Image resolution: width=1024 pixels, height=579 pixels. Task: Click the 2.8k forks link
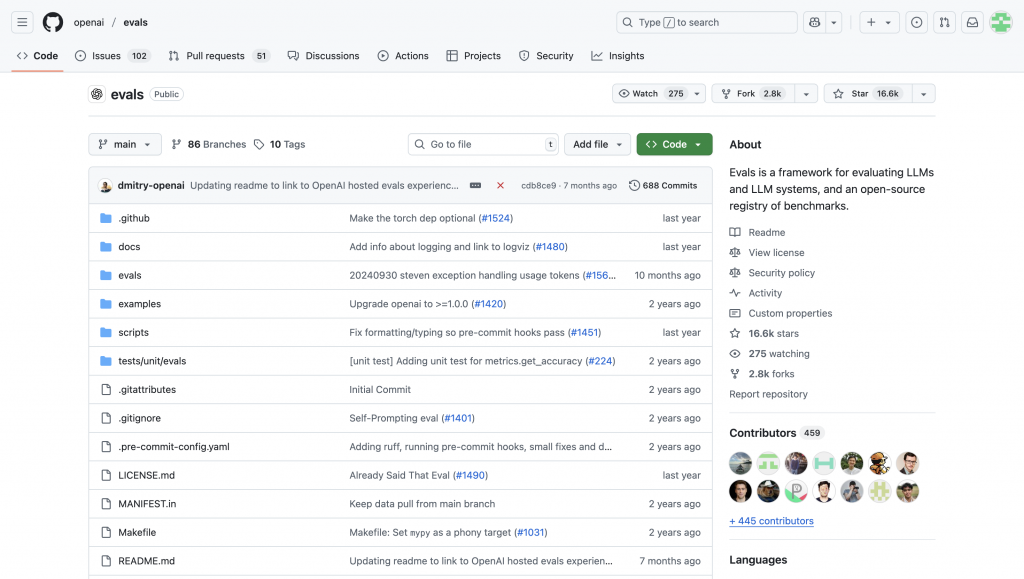[x=771, y=374]
